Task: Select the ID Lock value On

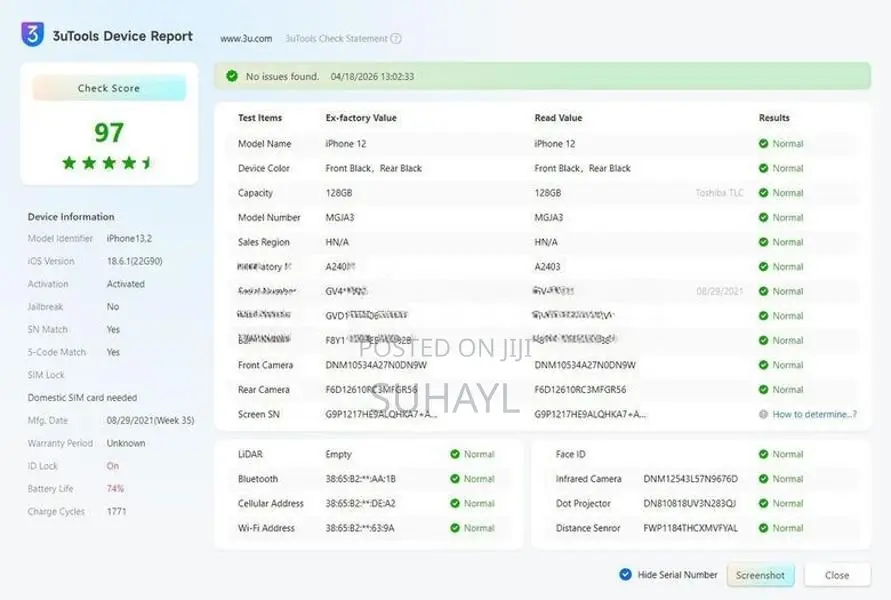Action: [113, 466]
